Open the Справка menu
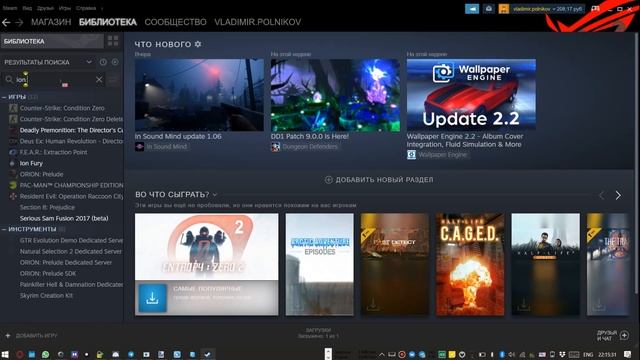Screen dimensions: 640x360 point(86,8)
